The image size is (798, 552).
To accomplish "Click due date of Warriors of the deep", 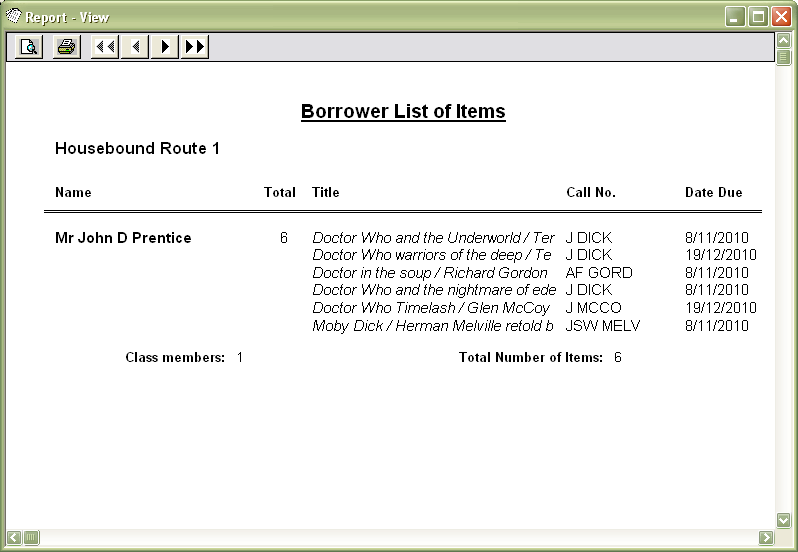I will pos(721,255).
